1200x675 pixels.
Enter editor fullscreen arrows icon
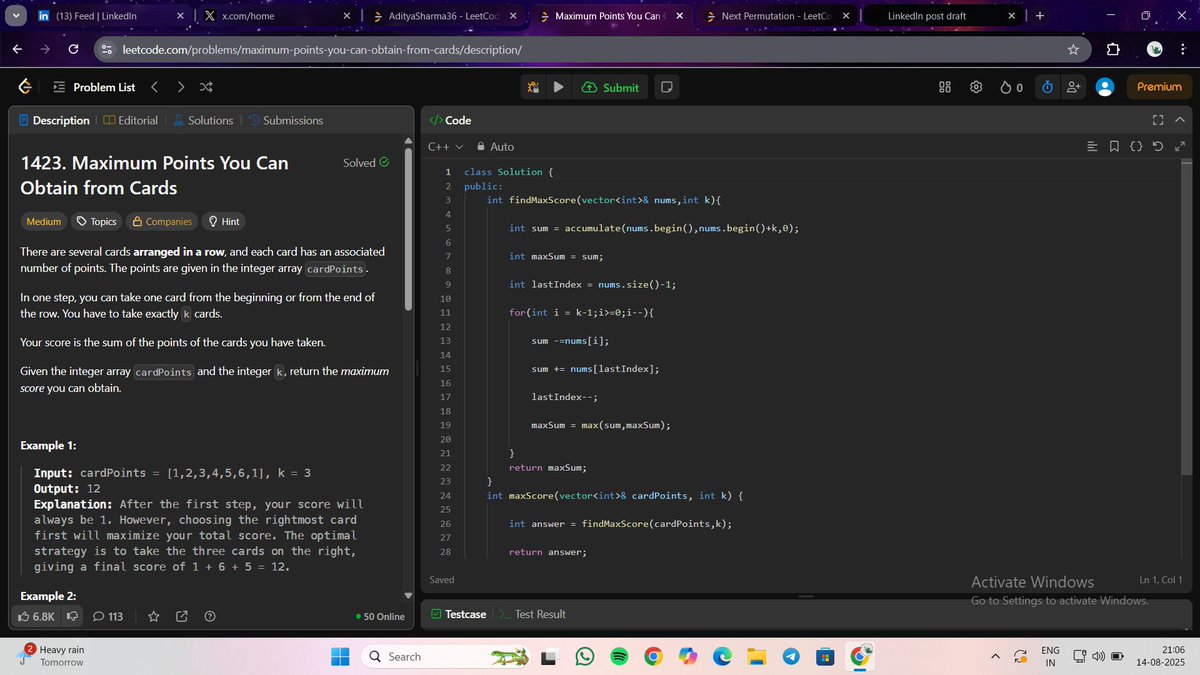pyautogui.click(x=1179, y=147)
